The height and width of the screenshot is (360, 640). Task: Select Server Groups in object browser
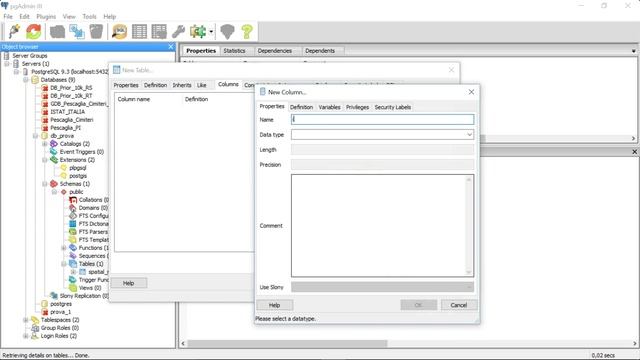[30, 56]
